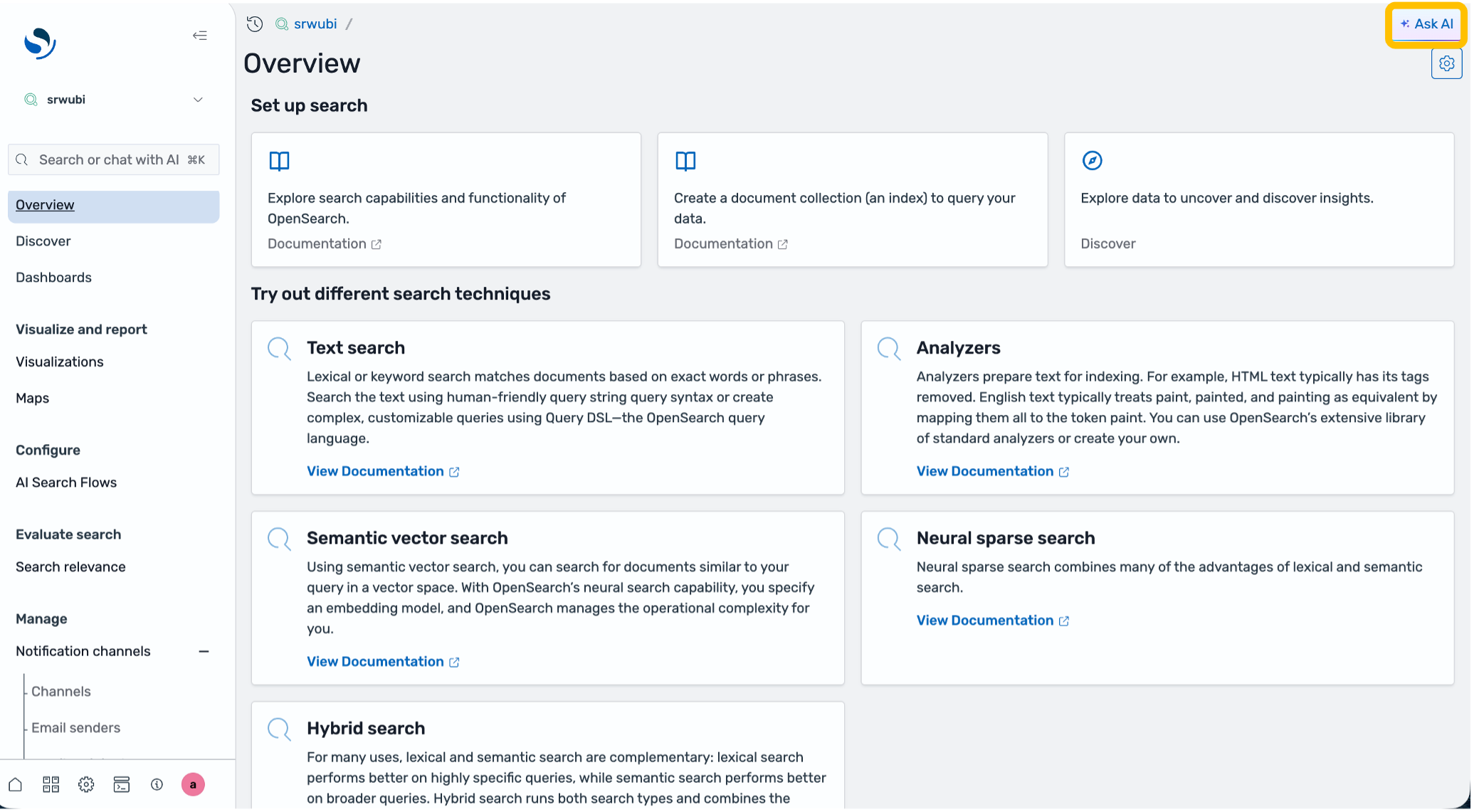Open the user avatar 'a' menu
The image size is (1474, 812).
tap(193, 785)
